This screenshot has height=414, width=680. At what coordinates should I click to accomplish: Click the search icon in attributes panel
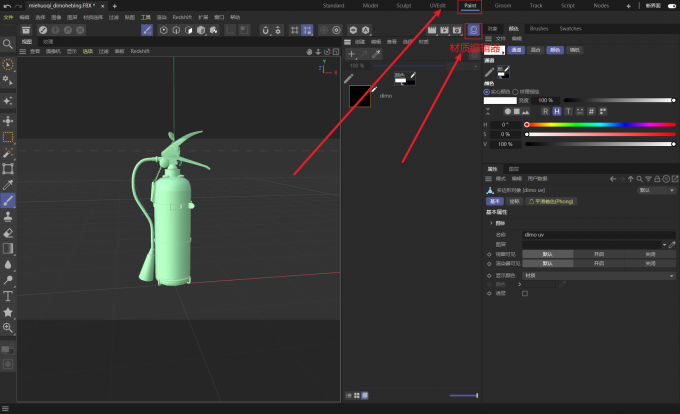640,179
